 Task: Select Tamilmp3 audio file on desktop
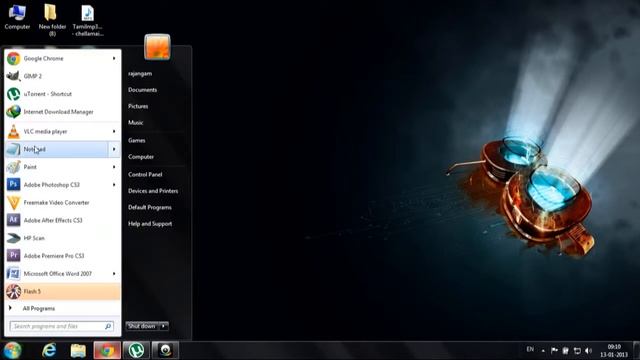point(88,20)
